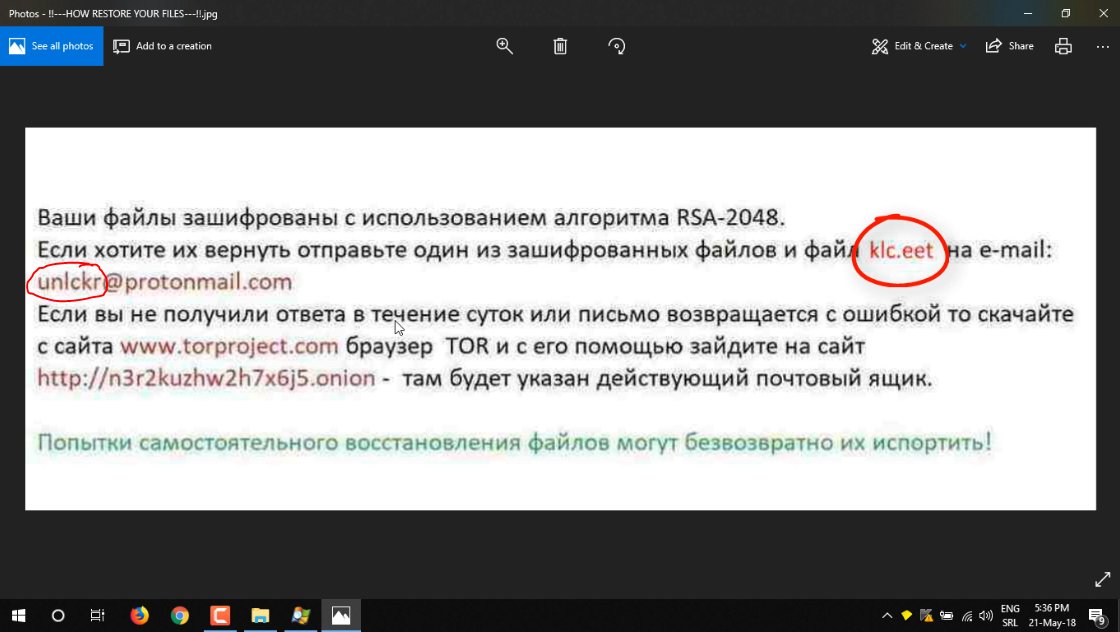Share this photo

coord(1009,46)
